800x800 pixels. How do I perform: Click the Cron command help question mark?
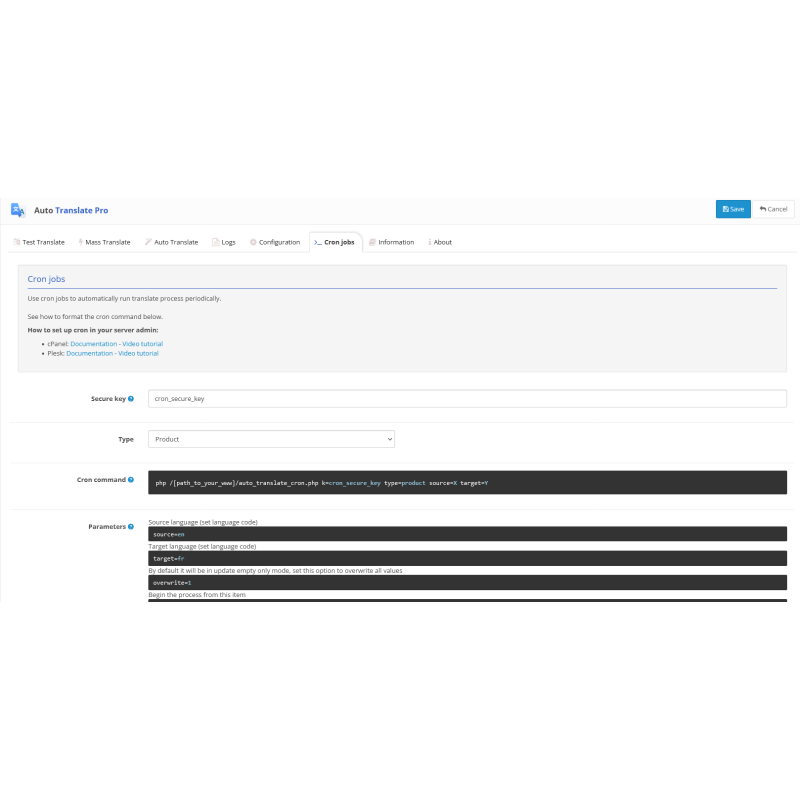pyautogui.click(x=133, y=479)
